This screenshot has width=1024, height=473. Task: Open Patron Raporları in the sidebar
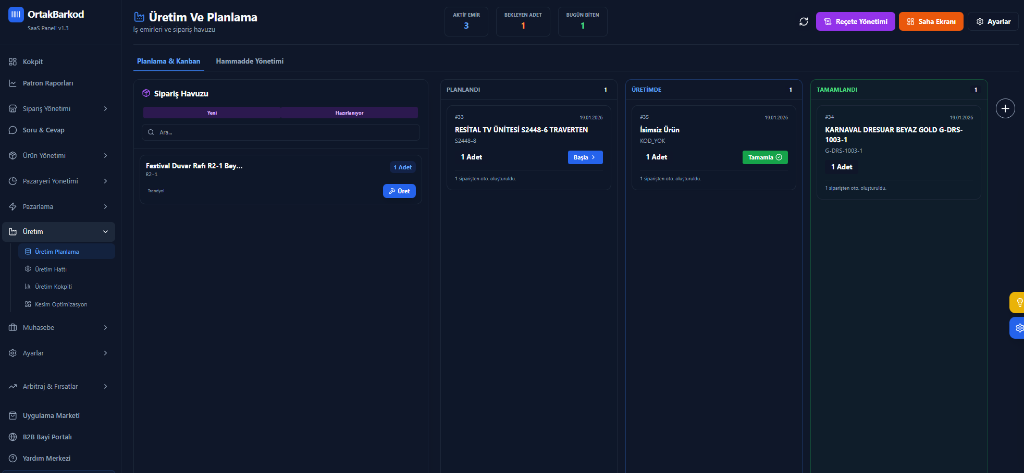click(48, 83)
